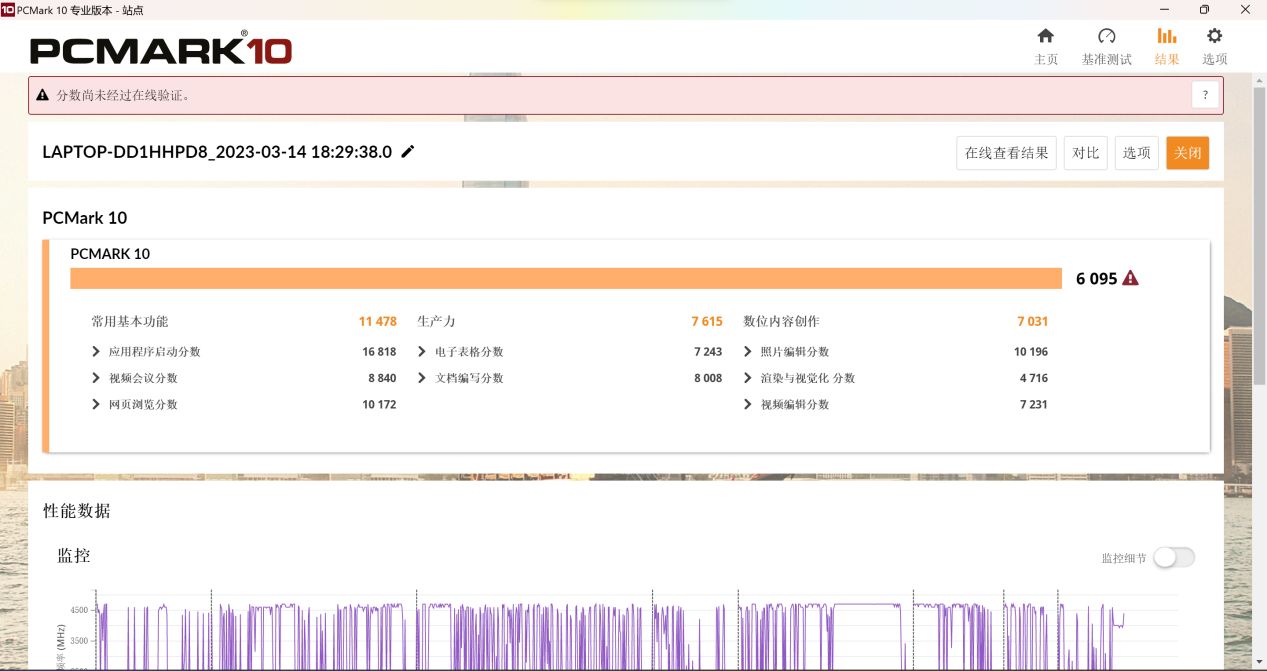Select the Results (结果) bar chart icon

tap(1166, 36)
